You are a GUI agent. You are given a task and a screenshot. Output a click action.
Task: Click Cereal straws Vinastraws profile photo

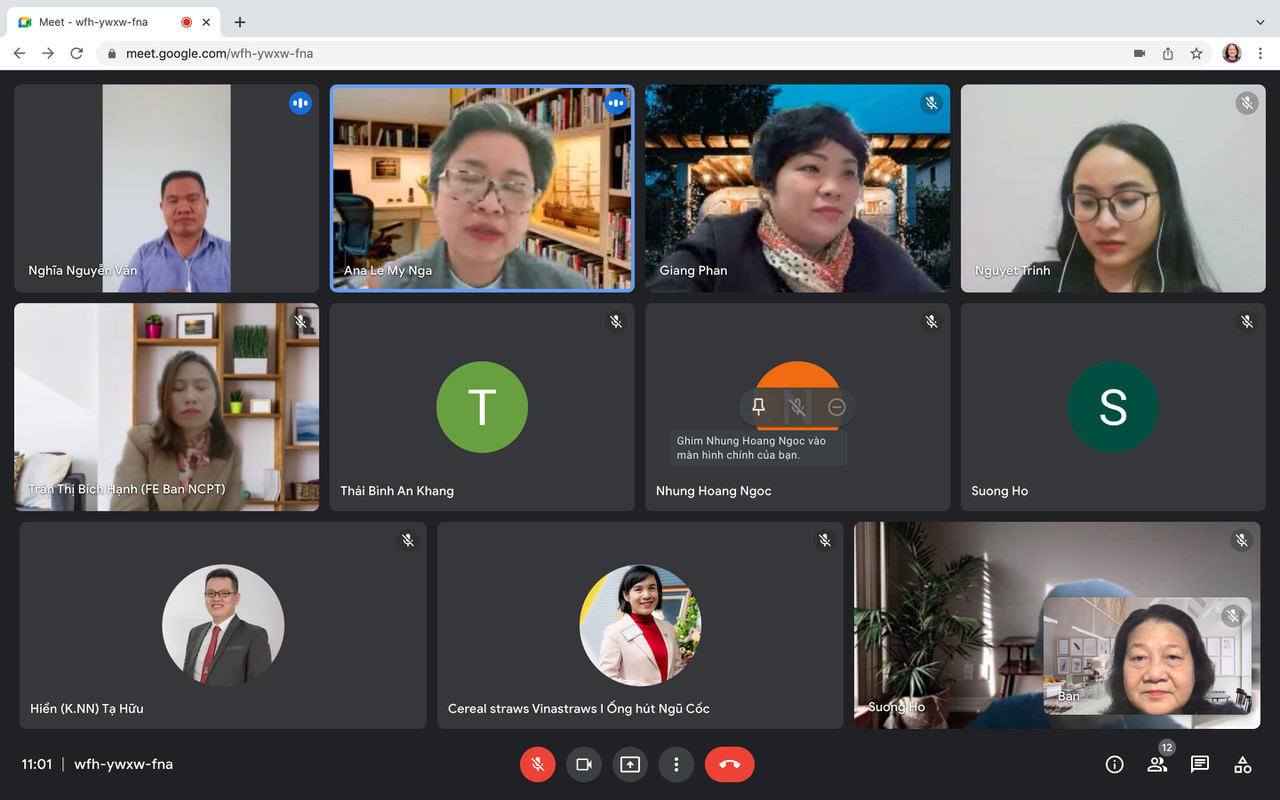coord(640,625)
